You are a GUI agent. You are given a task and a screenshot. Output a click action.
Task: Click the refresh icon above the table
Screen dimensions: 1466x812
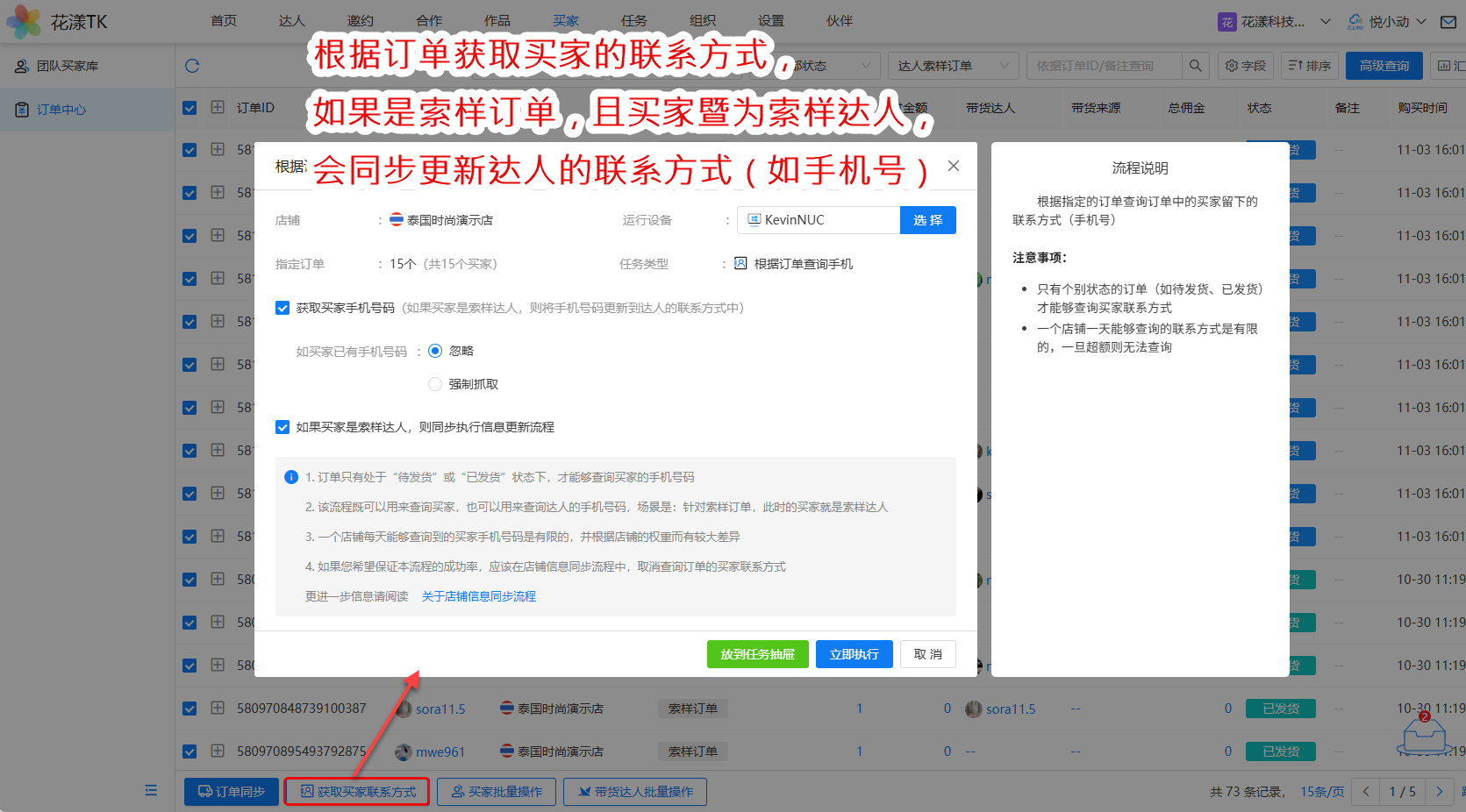pyautogui.click(x=192, y=66)
